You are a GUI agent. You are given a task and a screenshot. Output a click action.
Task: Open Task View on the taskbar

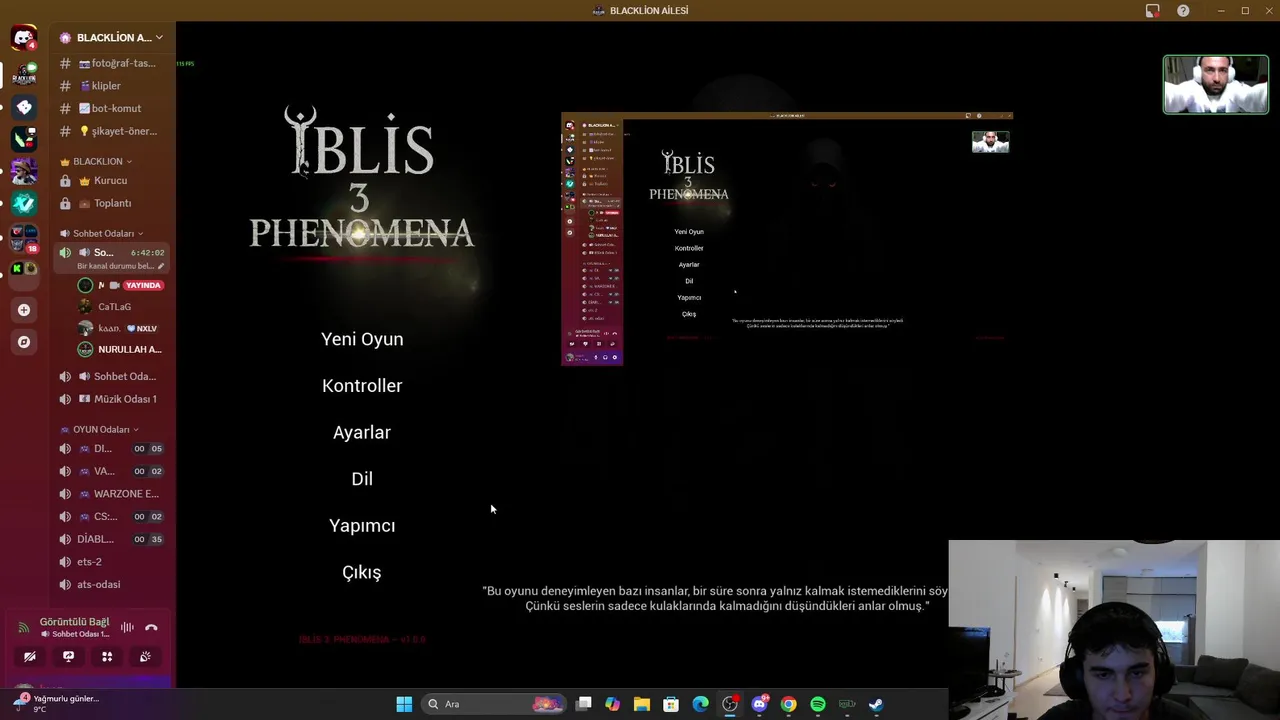coord(584,704)
